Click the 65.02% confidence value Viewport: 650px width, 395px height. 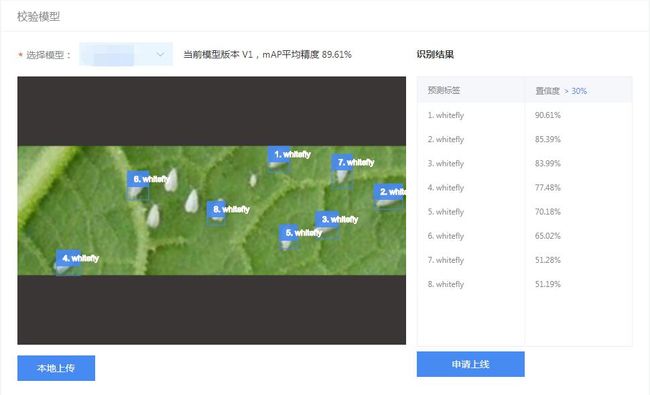548,236
